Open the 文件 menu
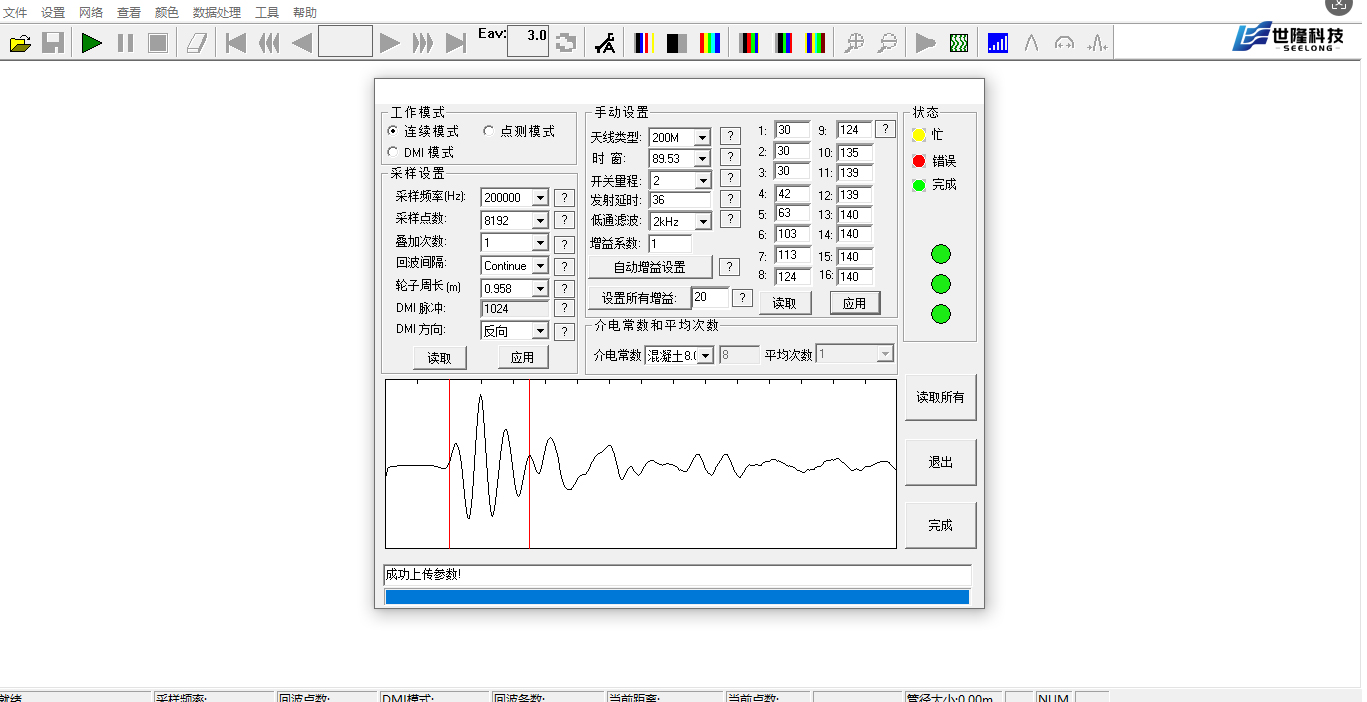 (x=15, y=13)
